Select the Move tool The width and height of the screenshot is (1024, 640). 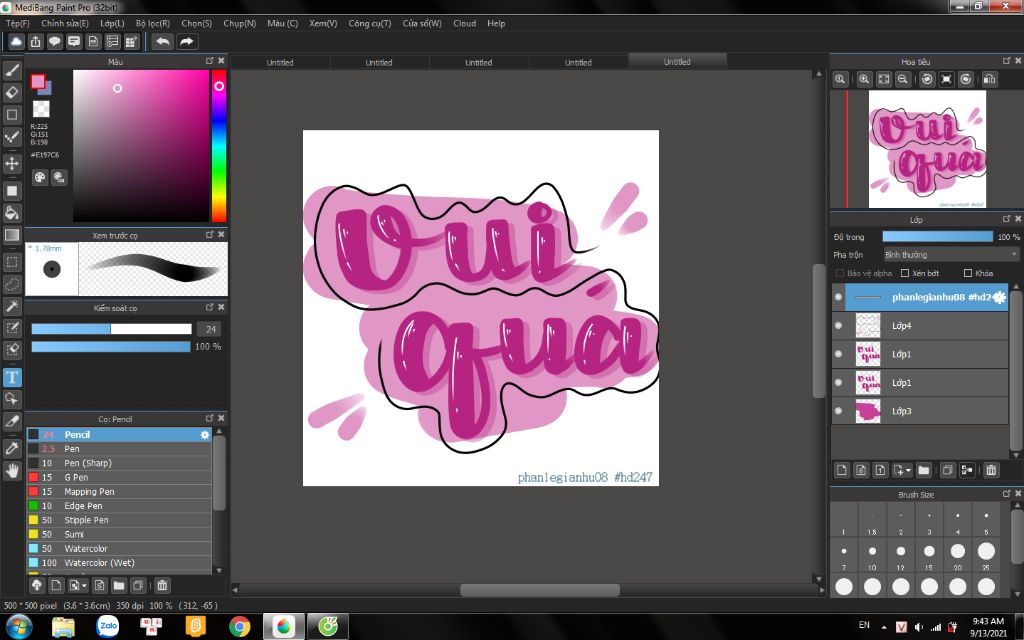pos(12,163)
